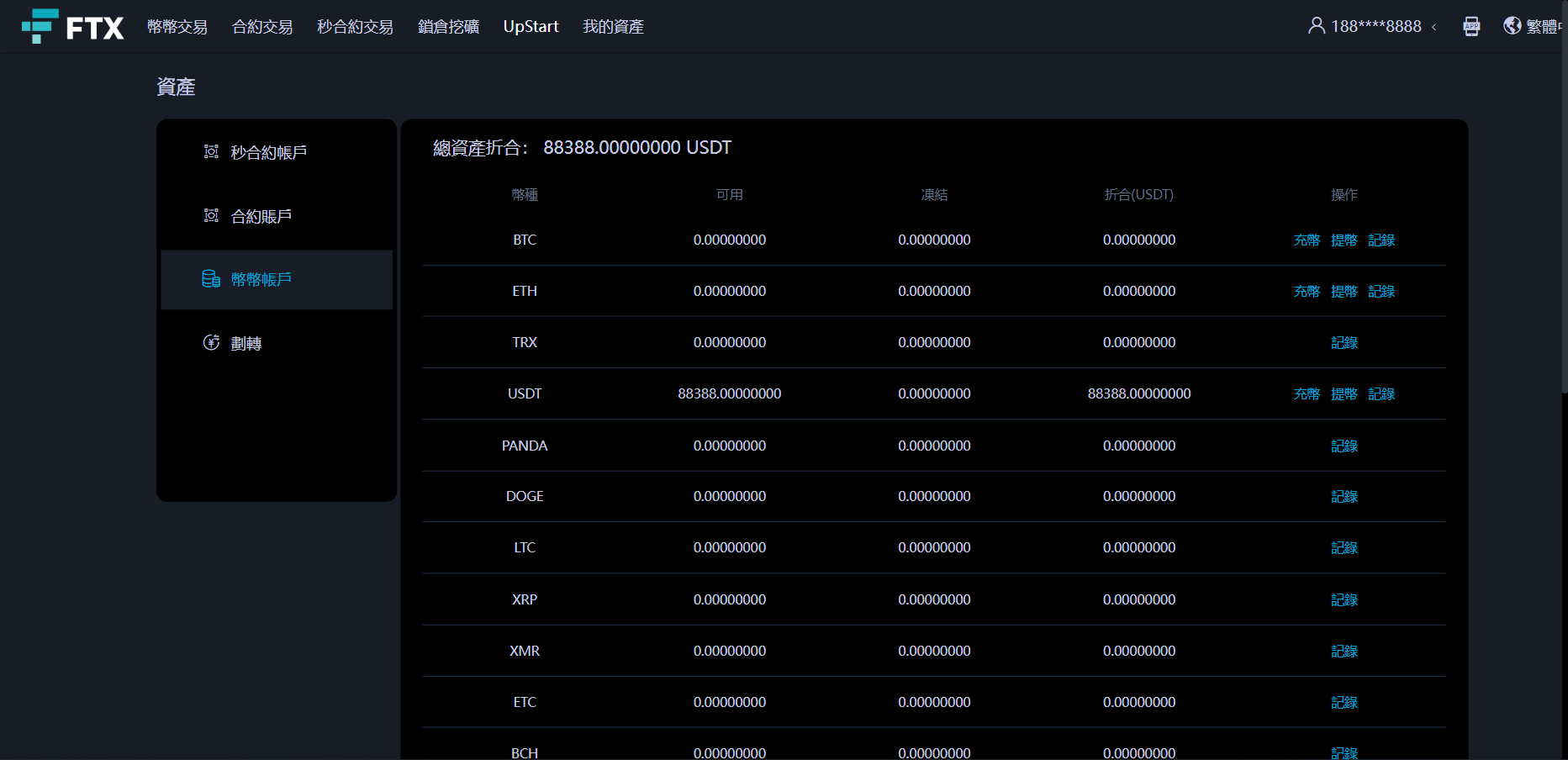The image size is (1568, 760).
Task: Click the USDT currency cell
Action: [525, 394]
